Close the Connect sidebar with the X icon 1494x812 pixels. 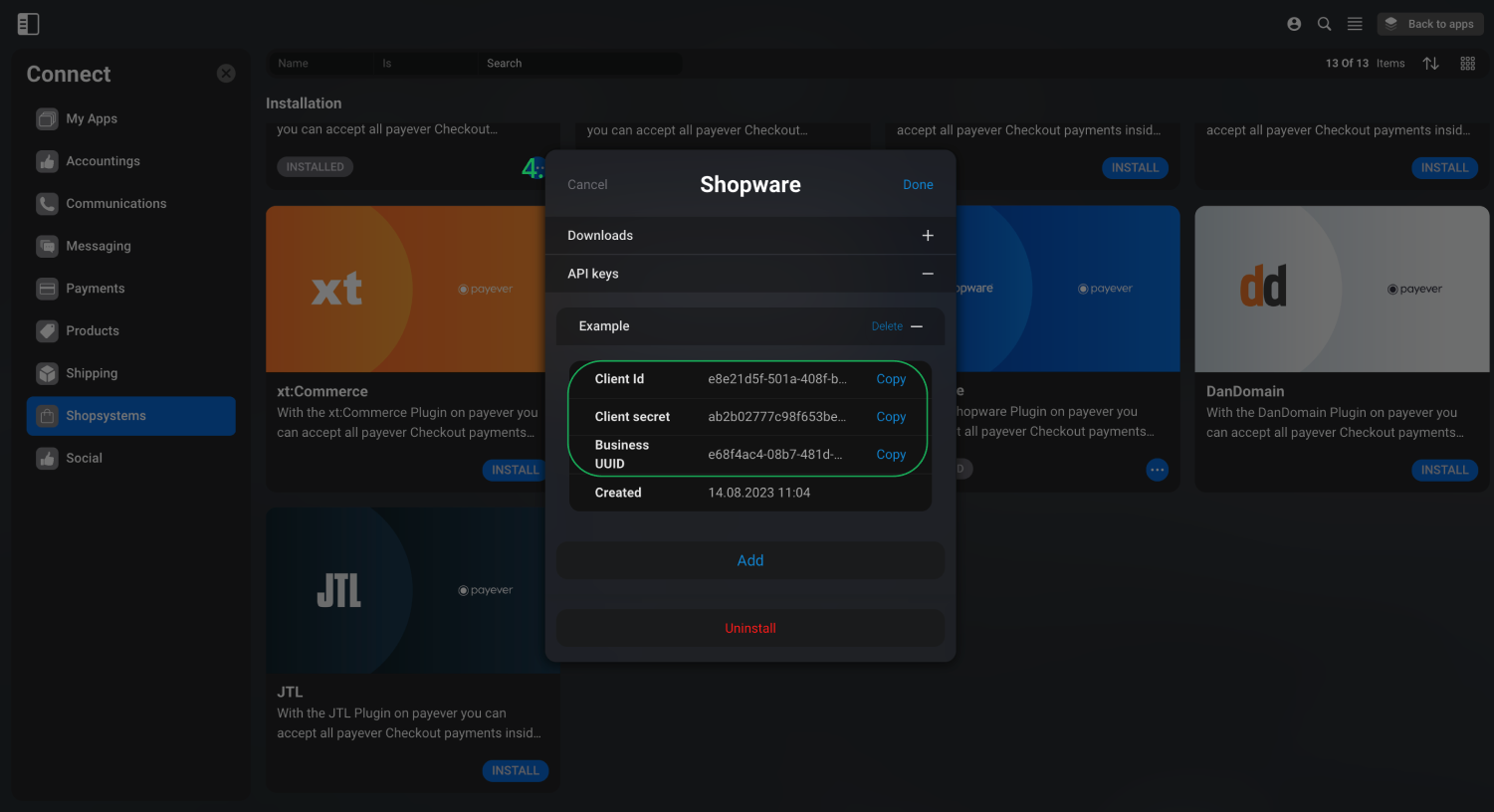click(x=226, y=74)
